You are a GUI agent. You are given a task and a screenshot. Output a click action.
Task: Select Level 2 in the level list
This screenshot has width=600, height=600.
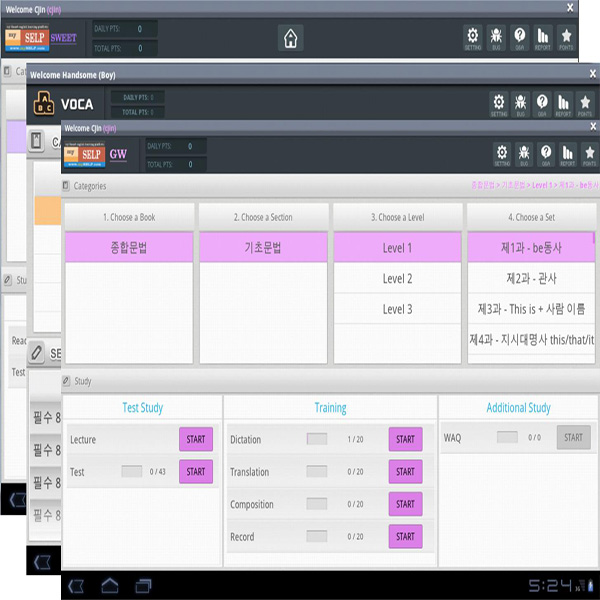[397, 278]
